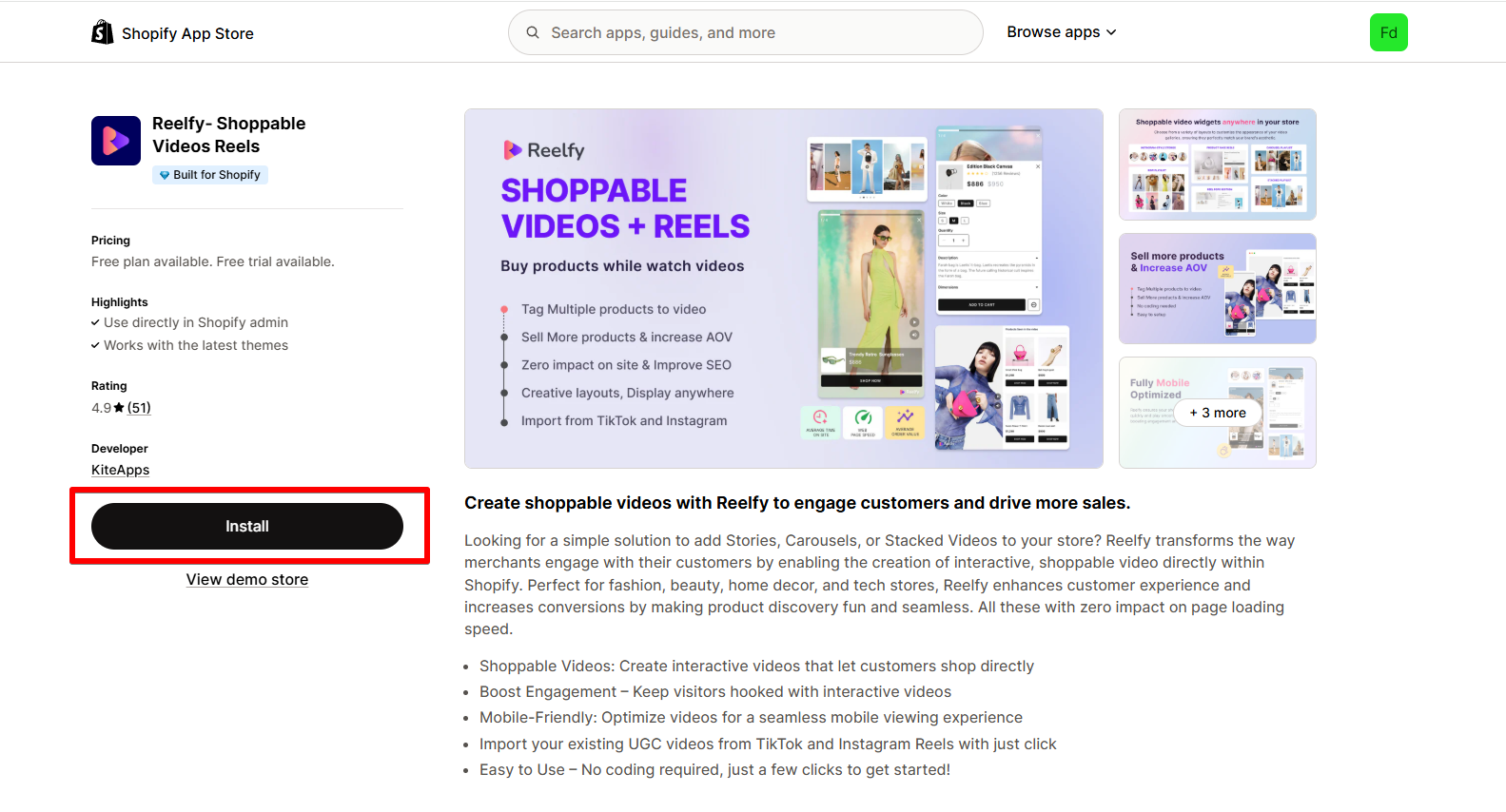
Task: Open the Fd account avatar
Action: pos(1388,32)
